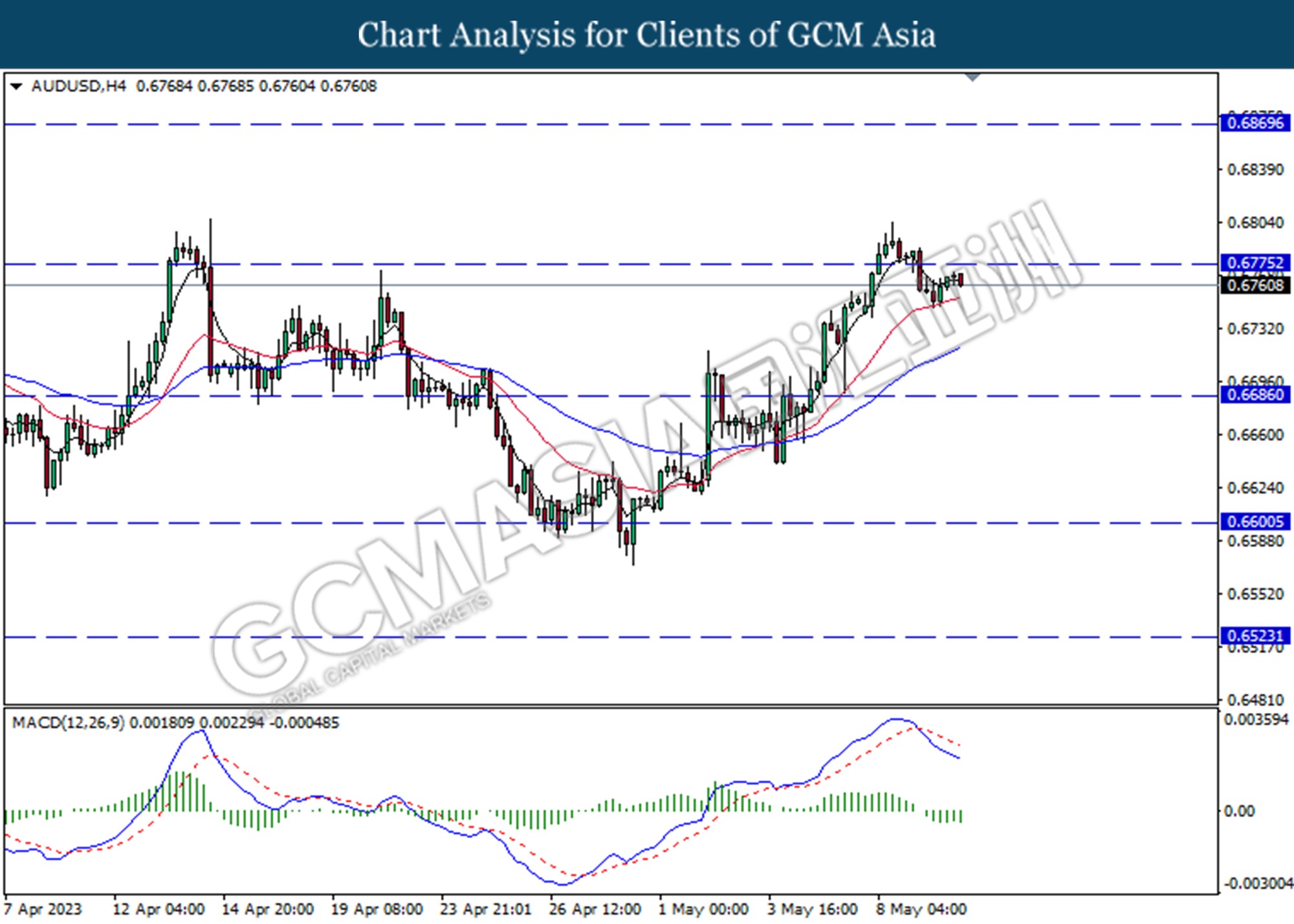Click the current price label 0.67608
This screenshot has width=1294, height=924.
1255,285
